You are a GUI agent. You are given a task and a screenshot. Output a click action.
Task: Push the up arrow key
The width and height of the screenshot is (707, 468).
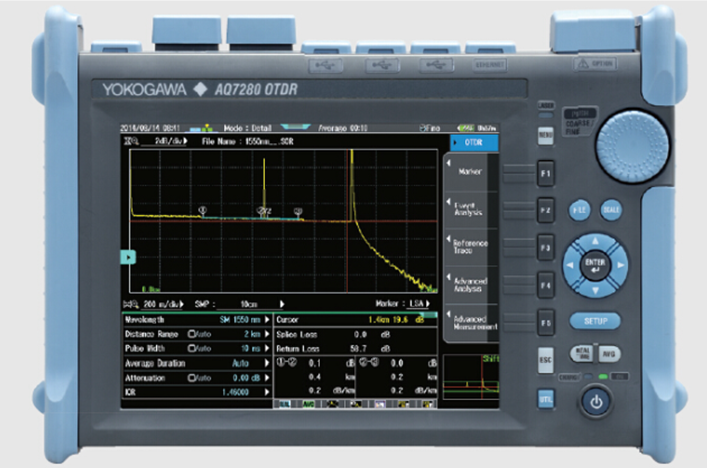pyautogui.click(x=595, y=241)
